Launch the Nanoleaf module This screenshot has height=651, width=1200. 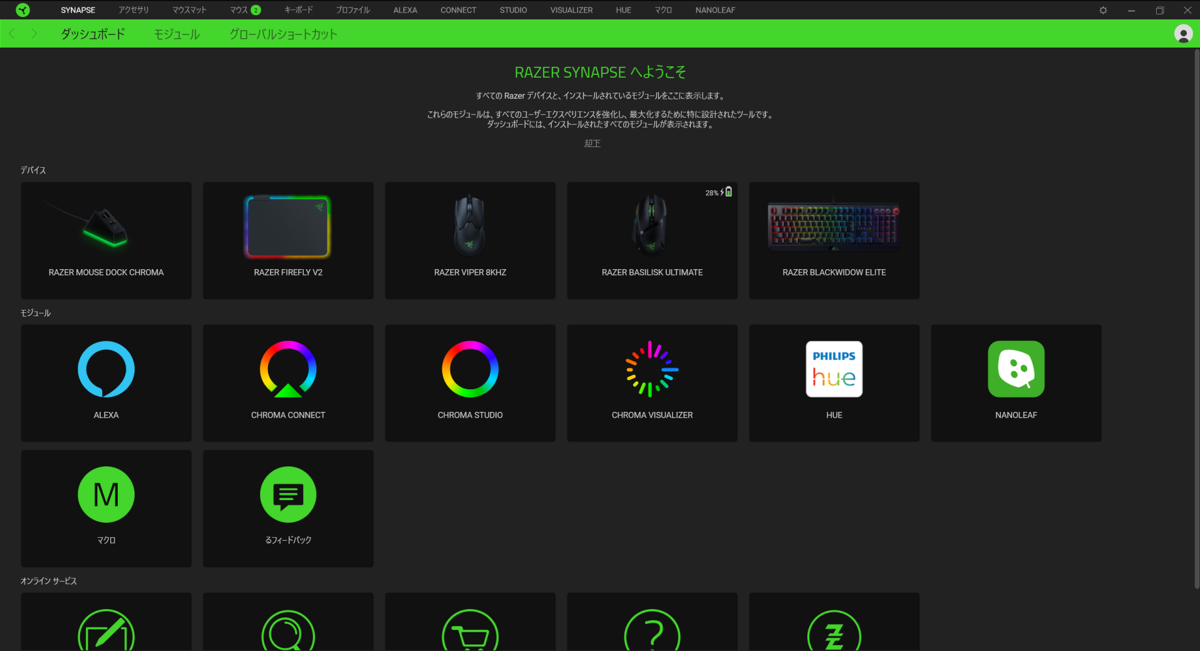1016,382
